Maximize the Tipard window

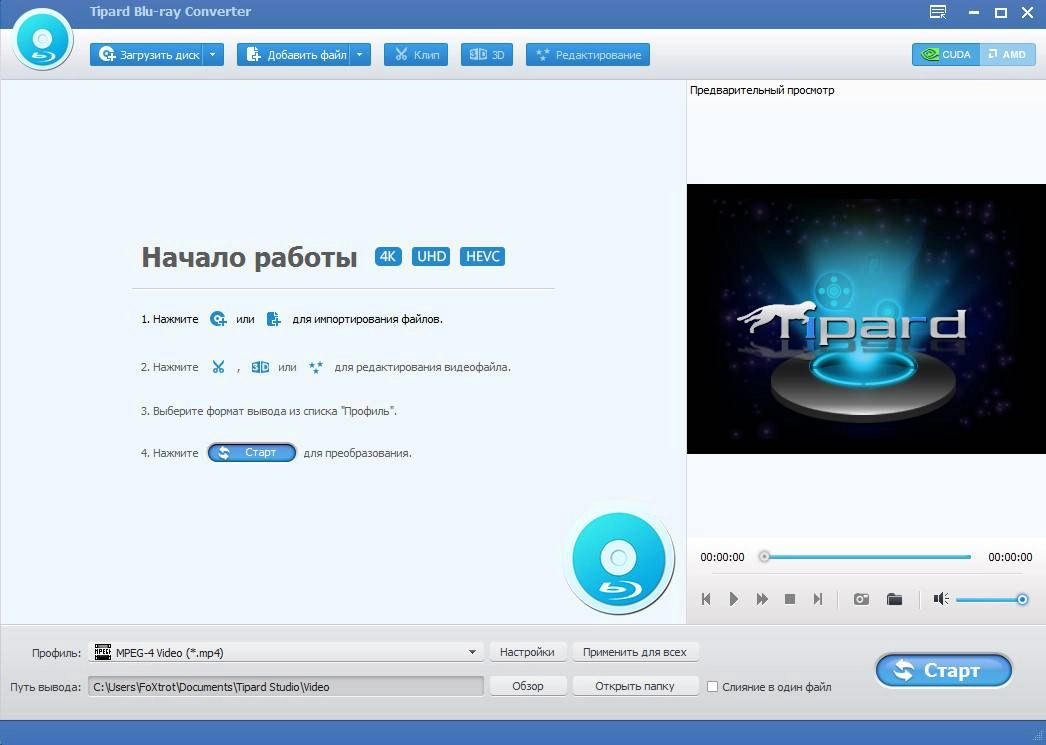pos(1001,12)
